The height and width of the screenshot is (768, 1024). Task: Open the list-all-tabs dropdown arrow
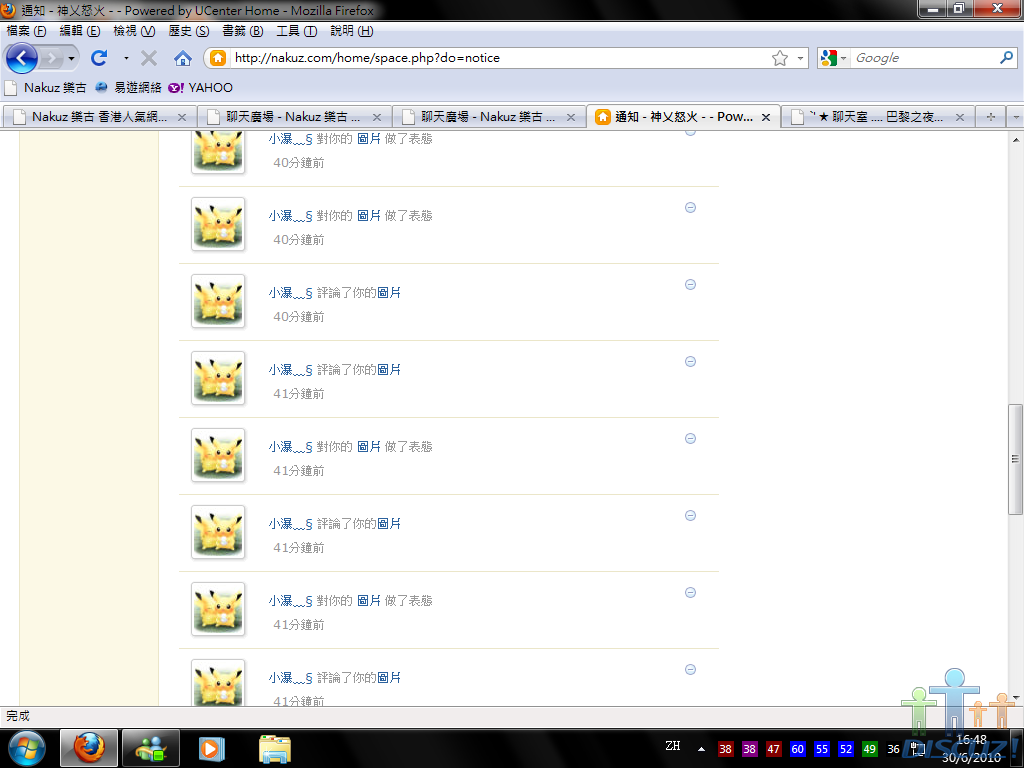point(1015,118)
